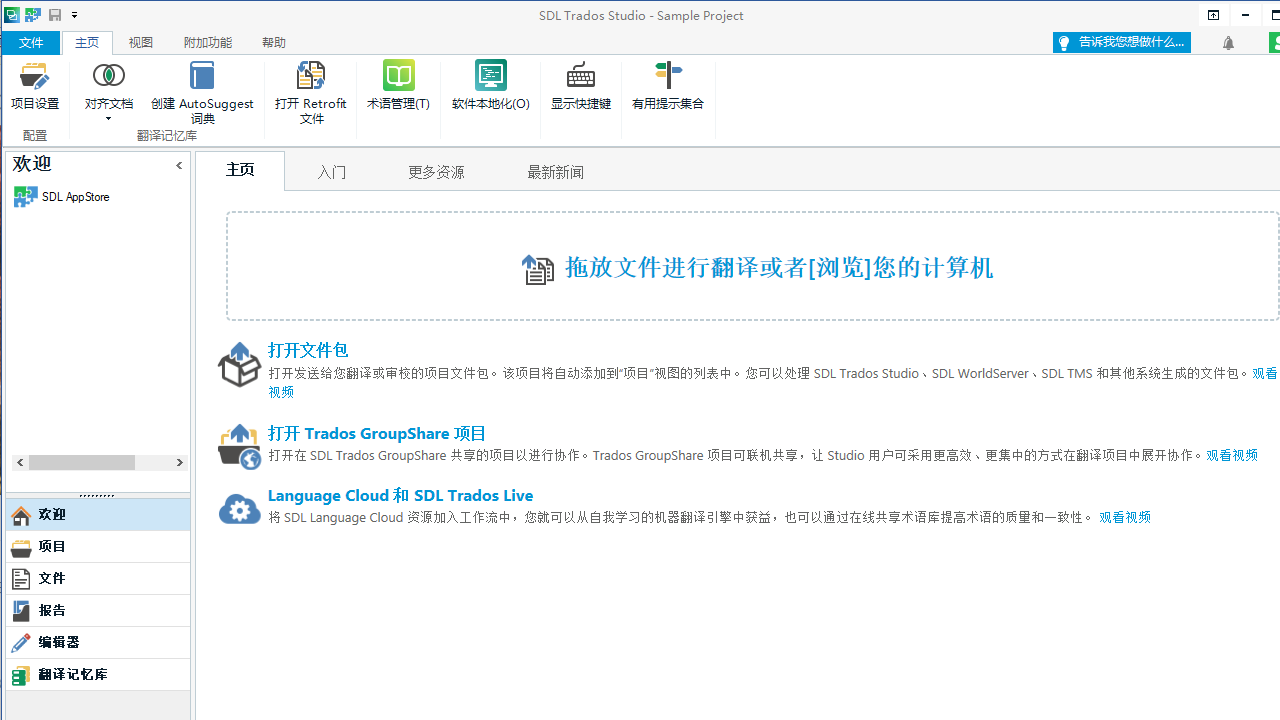Select the 最新新闻 tab
Image resolution: width=1280 pixels, height=720 pixels.
[555, 172]
